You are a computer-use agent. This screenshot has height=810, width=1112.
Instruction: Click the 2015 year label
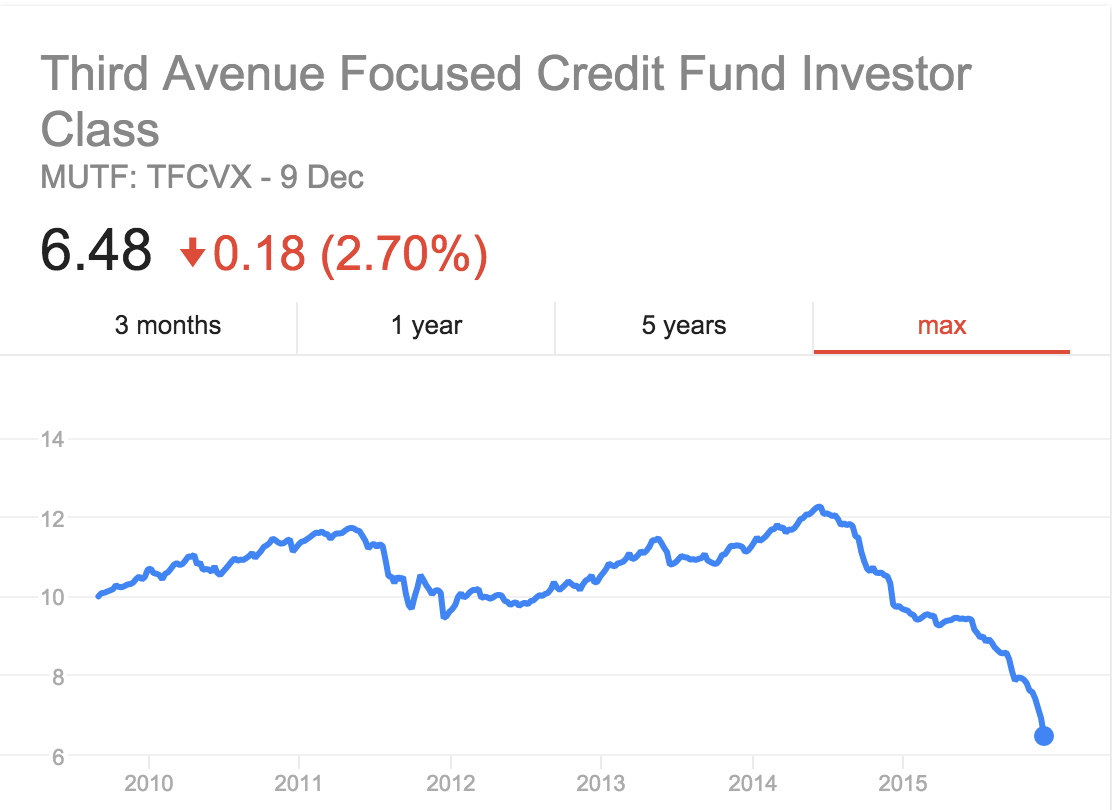903,782
